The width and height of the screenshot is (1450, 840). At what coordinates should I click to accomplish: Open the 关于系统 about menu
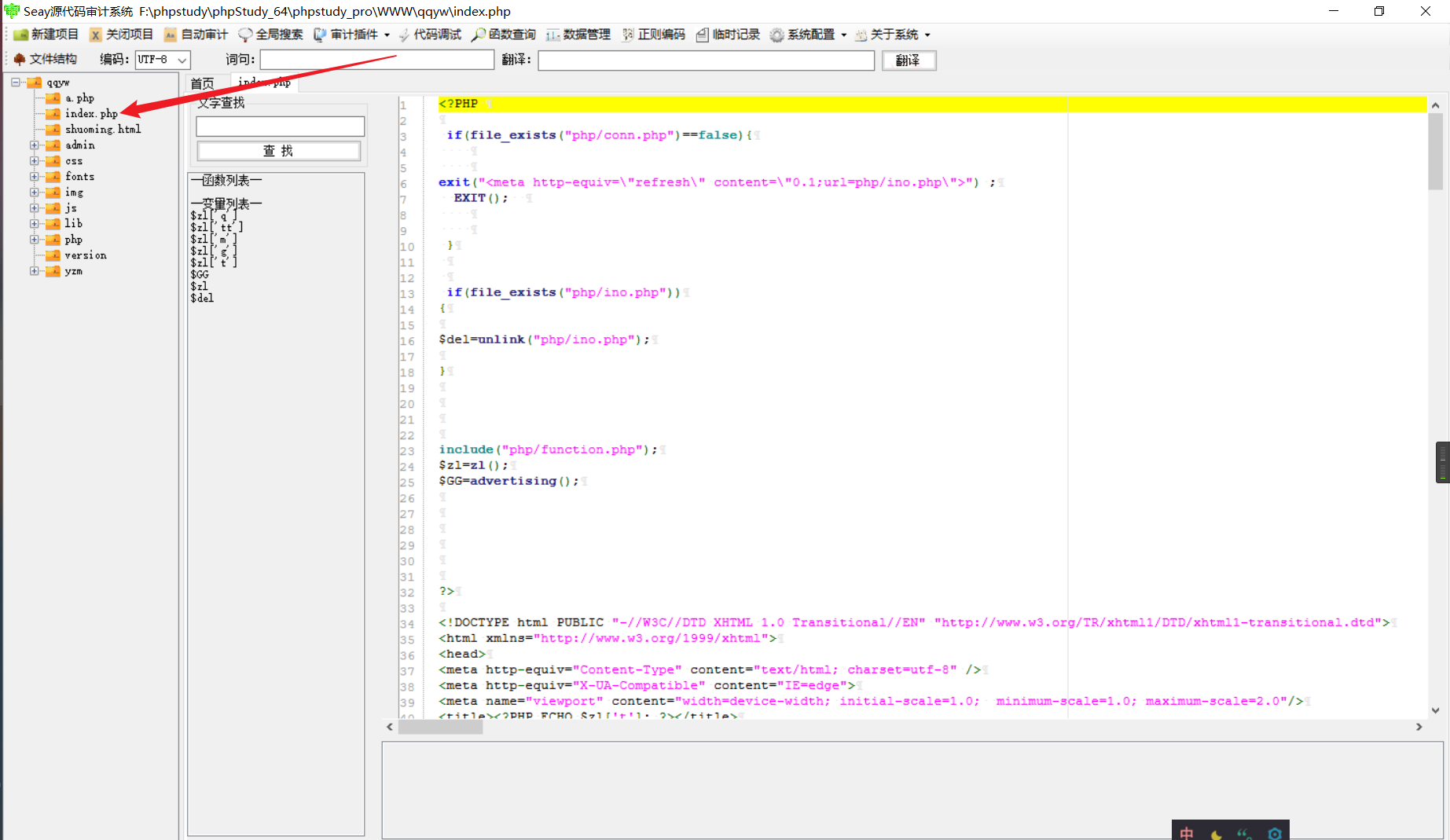892,34
